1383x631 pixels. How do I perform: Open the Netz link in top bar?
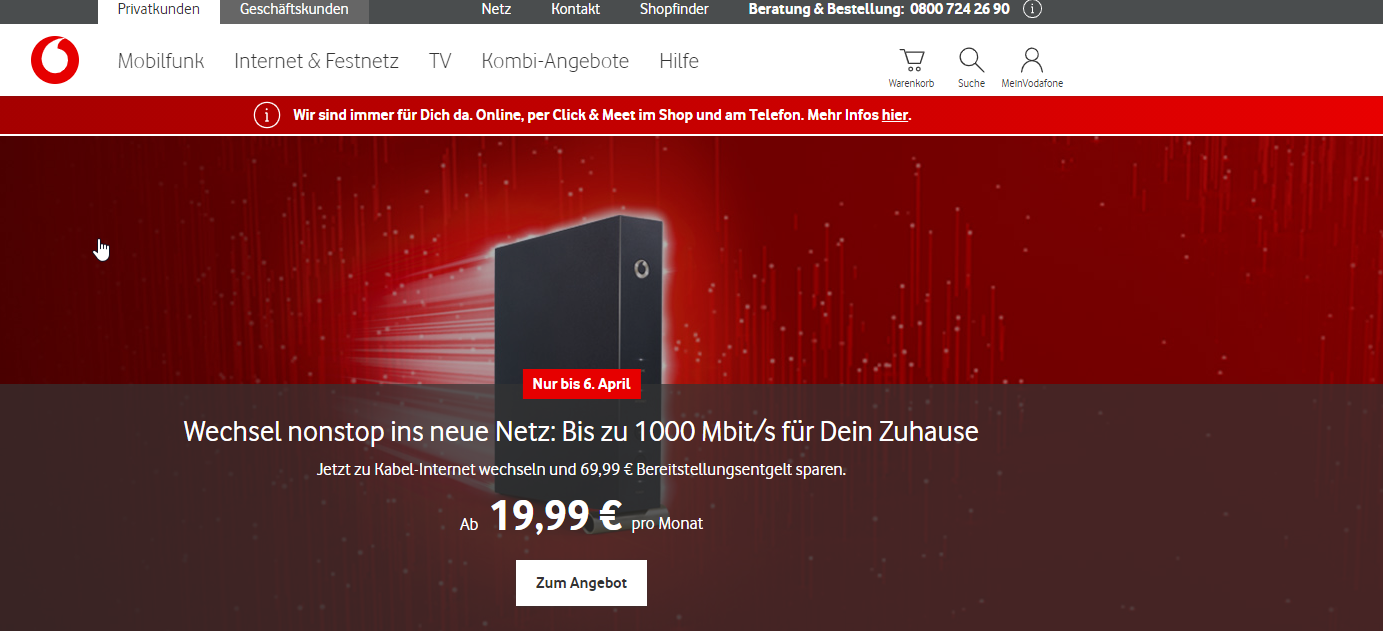[x=496, y=9]
